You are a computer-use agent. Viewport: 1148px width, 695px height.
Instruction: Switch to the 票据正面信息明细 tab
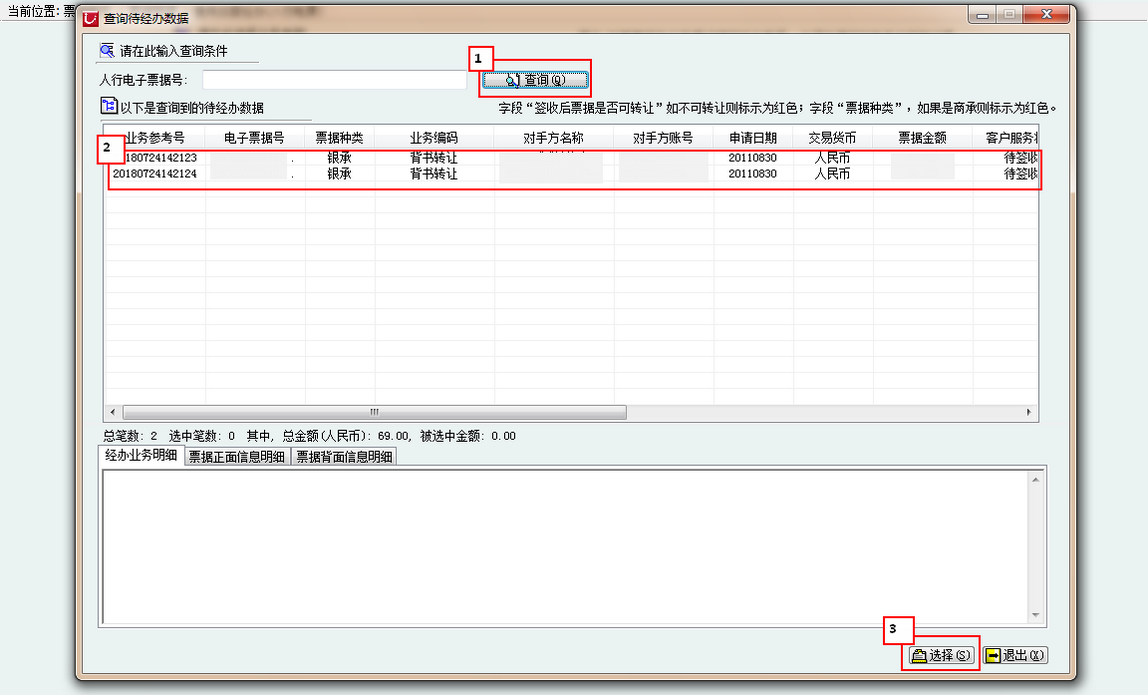click(x=237, y=456)
